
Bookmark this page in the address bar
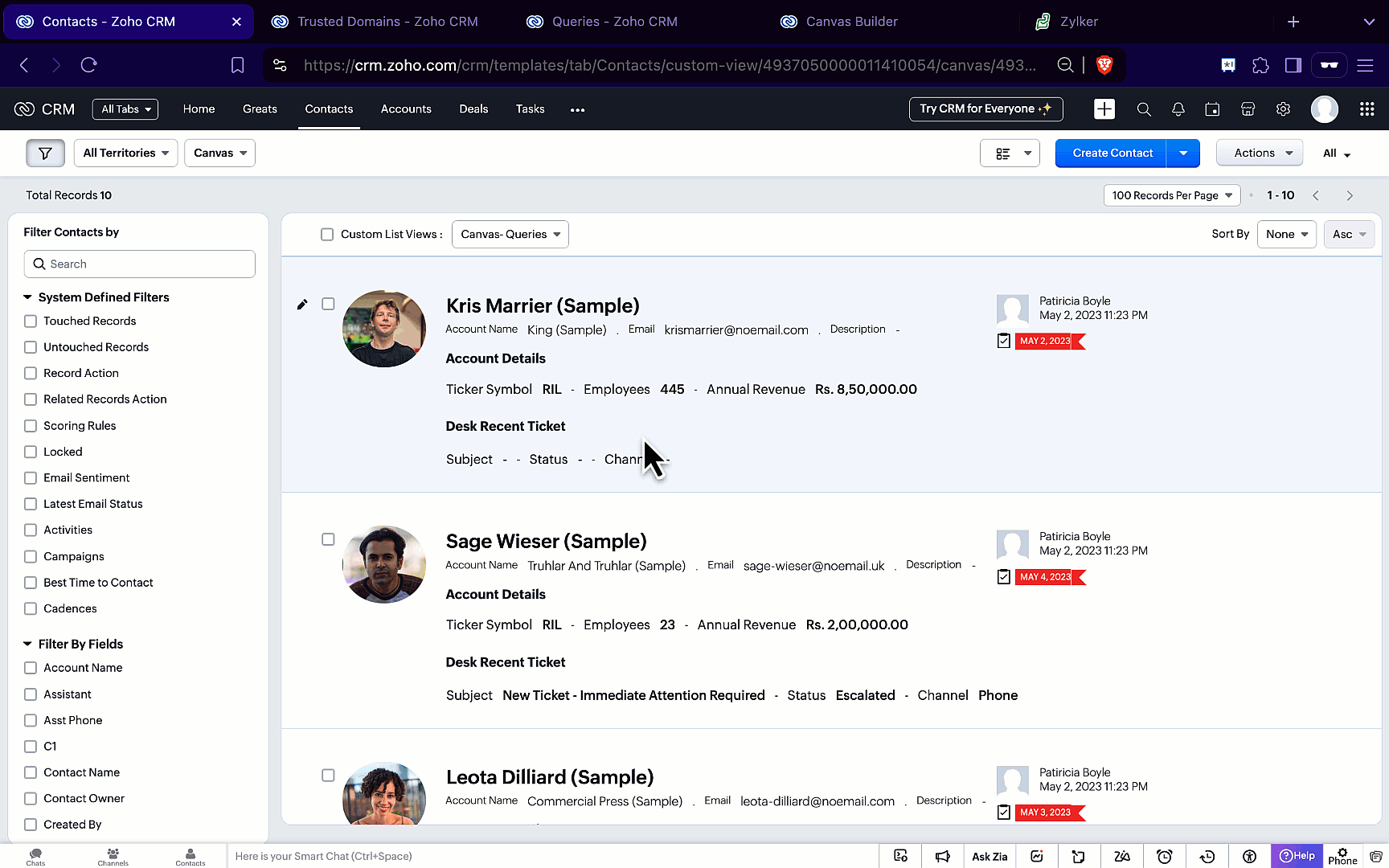click(x=238, y=65)
